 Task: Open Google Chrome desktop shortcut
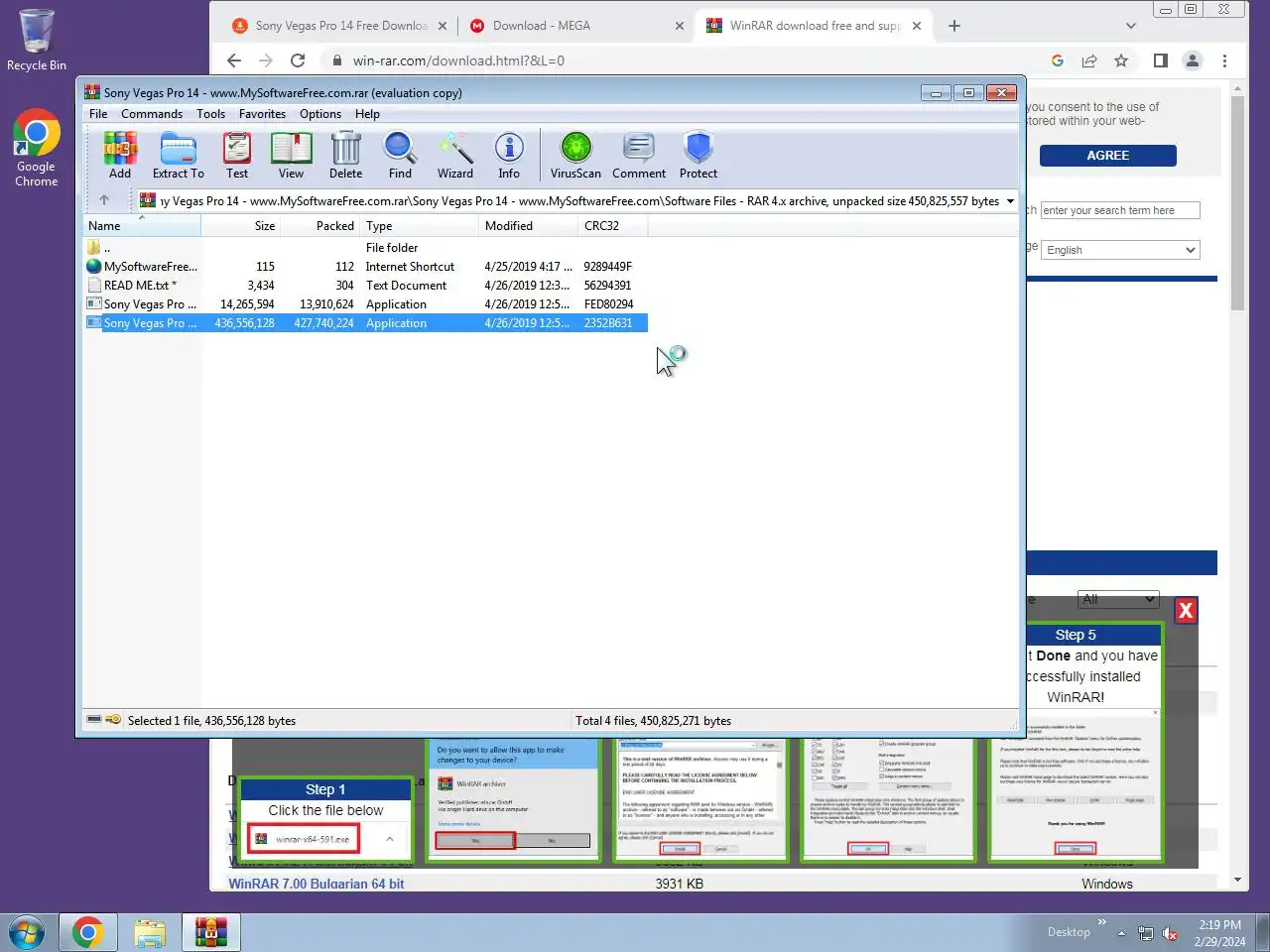[x=37, y=148]
